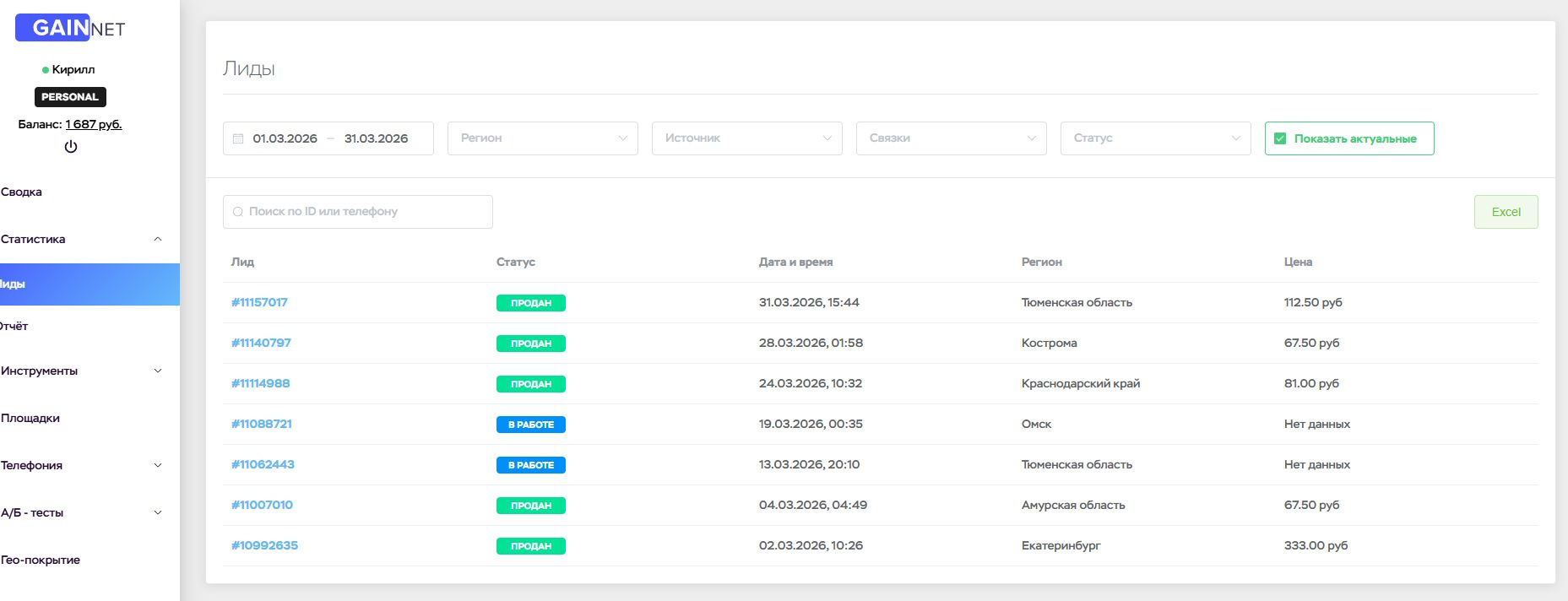Screen dimensions: 1568x601
Task: Click price 333.00 руб
Action: coord(1316,545)
